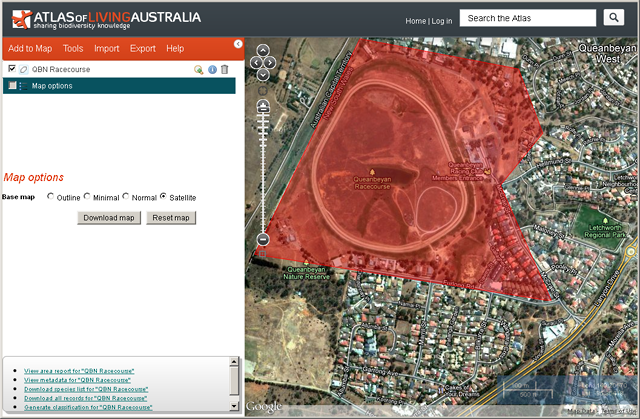Zoom to QBN Racecourse layer extent icon
Screen dimensions: 640x419
[199, 70]
